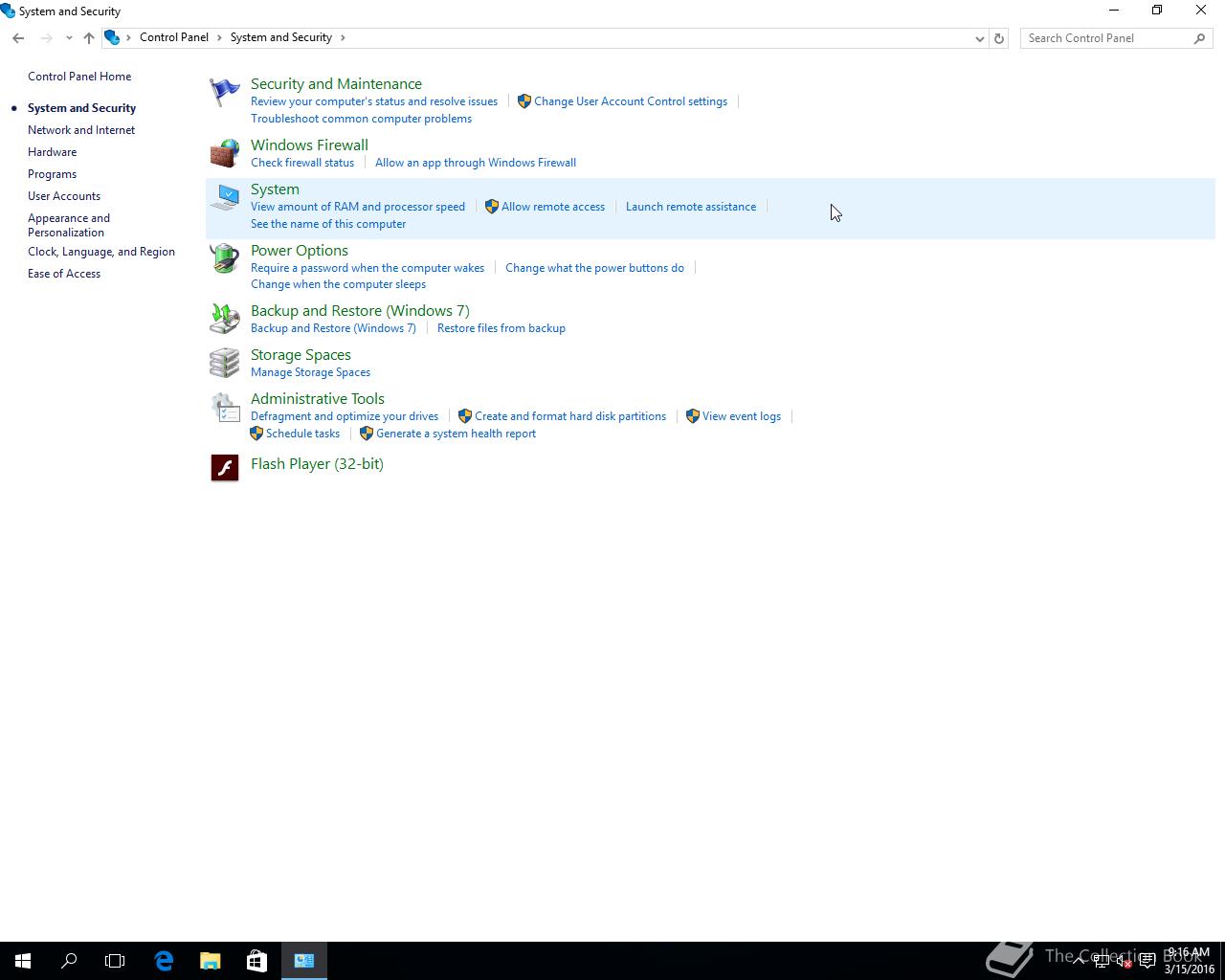Image resolution: width=1225 pixels, height=980 pixels.
Task: Refresh the Control Panel view
Action: coord(999,38)
